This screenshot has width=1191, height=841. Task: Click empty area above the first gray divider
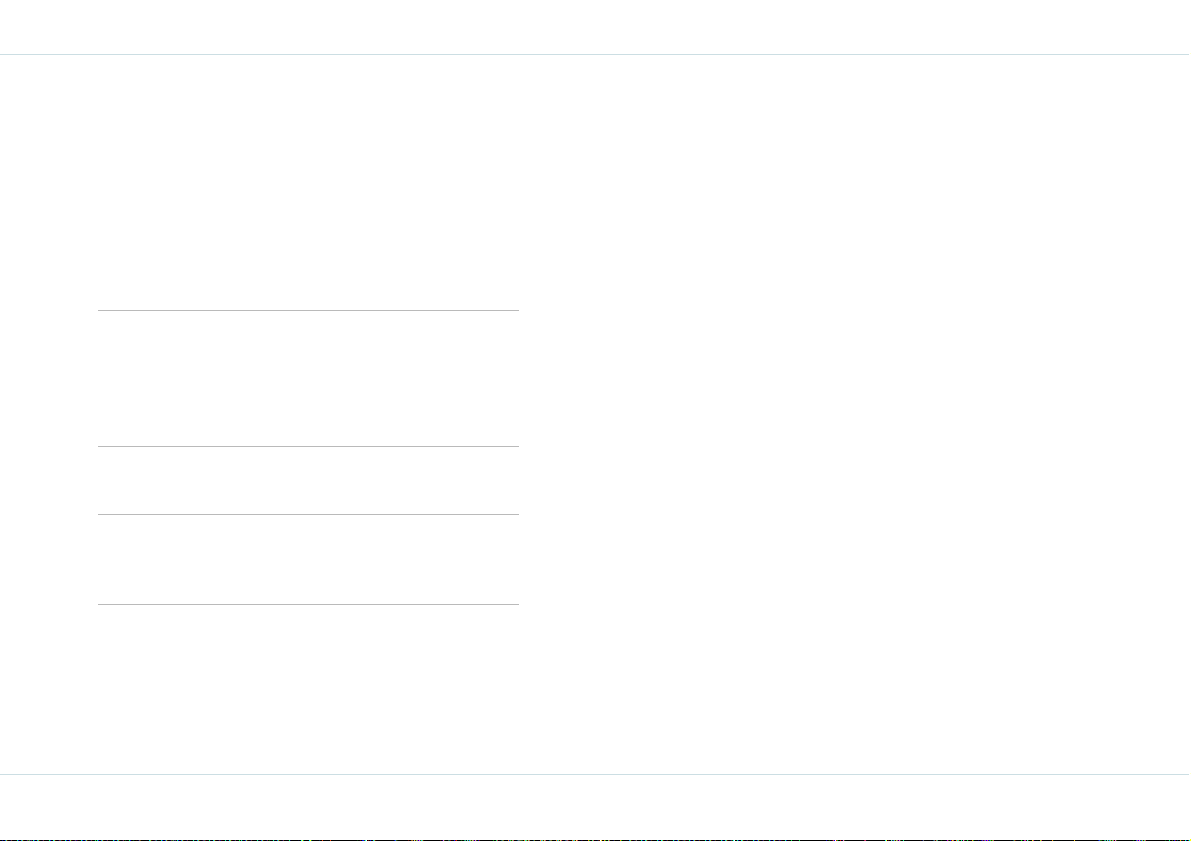pyautogui.click(x=308, y=182)
